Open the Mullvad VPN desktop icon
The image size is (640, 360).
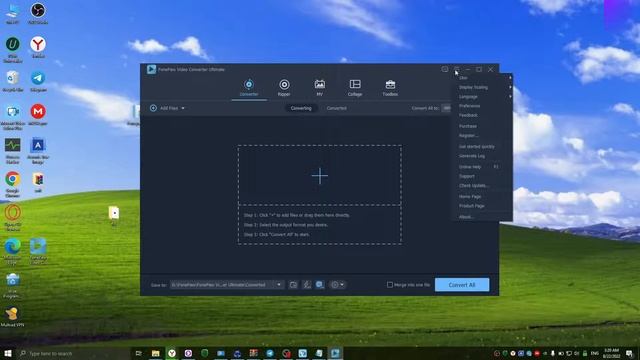coord(12,317)
